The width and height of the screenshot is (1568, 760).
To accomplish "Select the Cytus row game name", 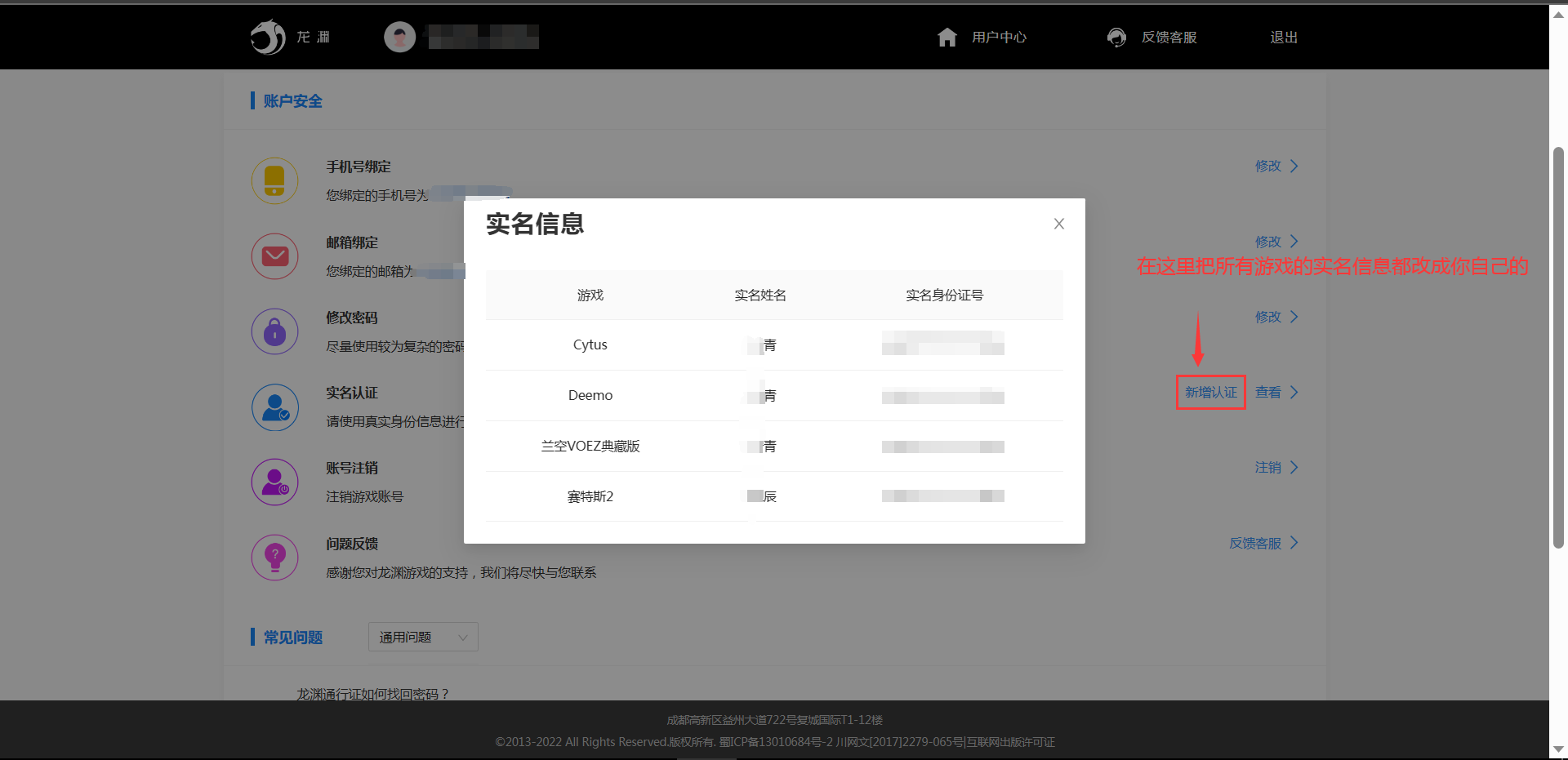I will tap(590, 344).
